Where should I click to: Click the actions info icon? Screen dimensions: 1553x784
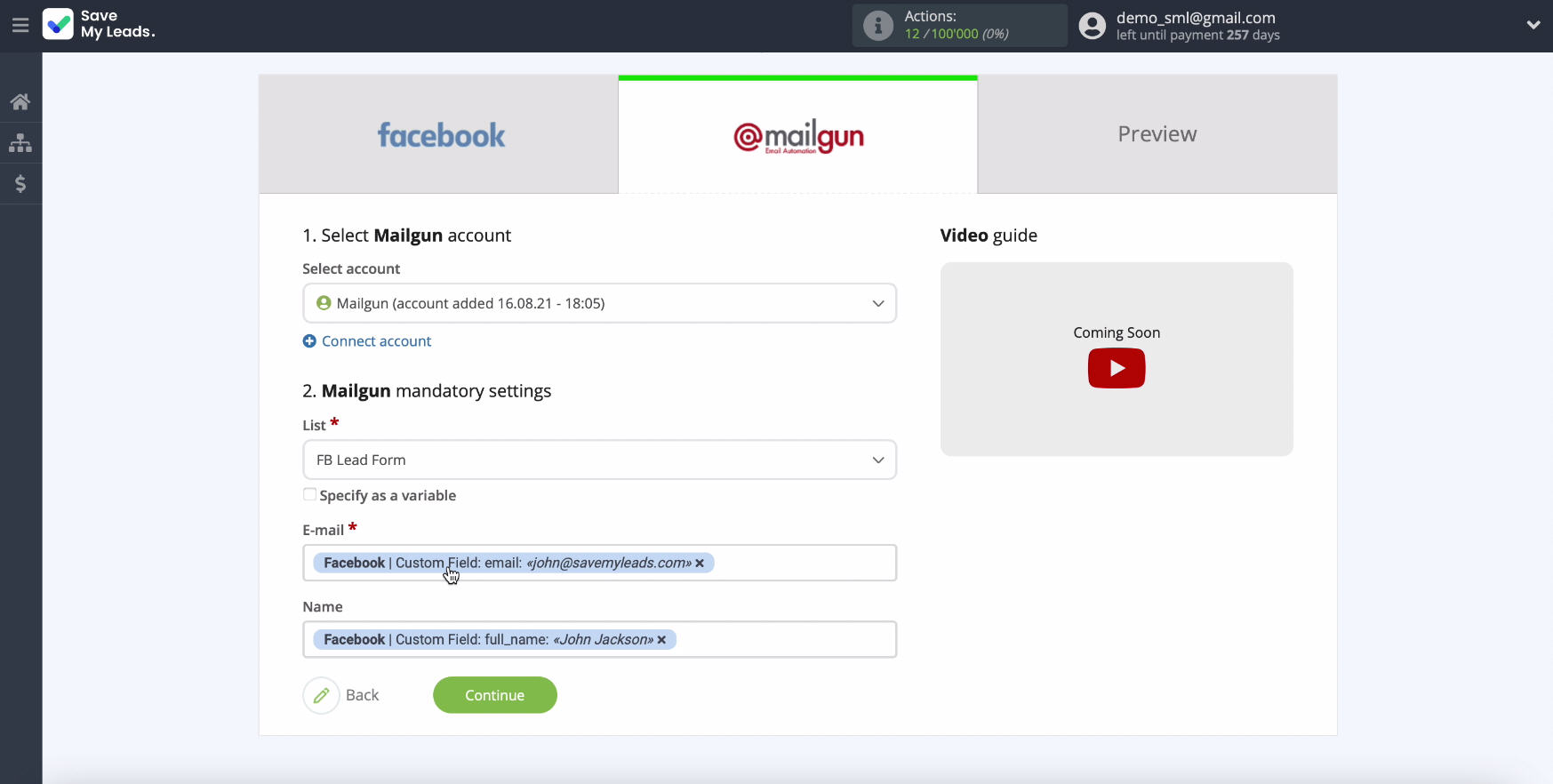[878, 25]
